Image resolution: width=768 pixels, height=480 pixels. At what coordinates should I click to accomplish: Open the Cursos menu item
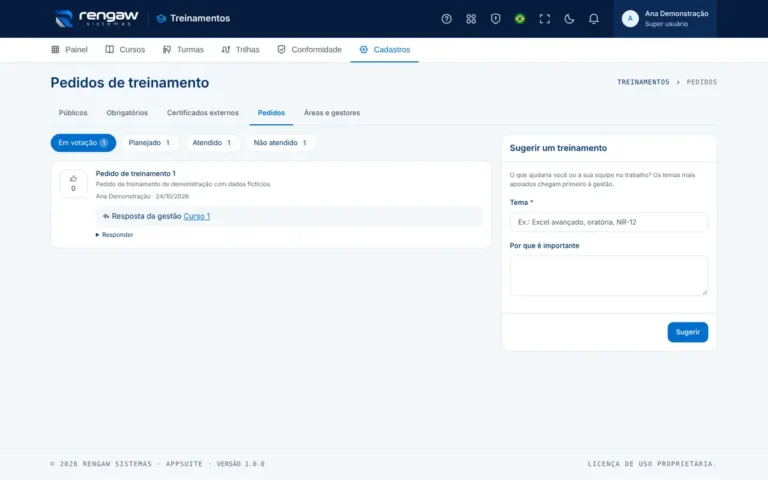[x=125, y=49]
